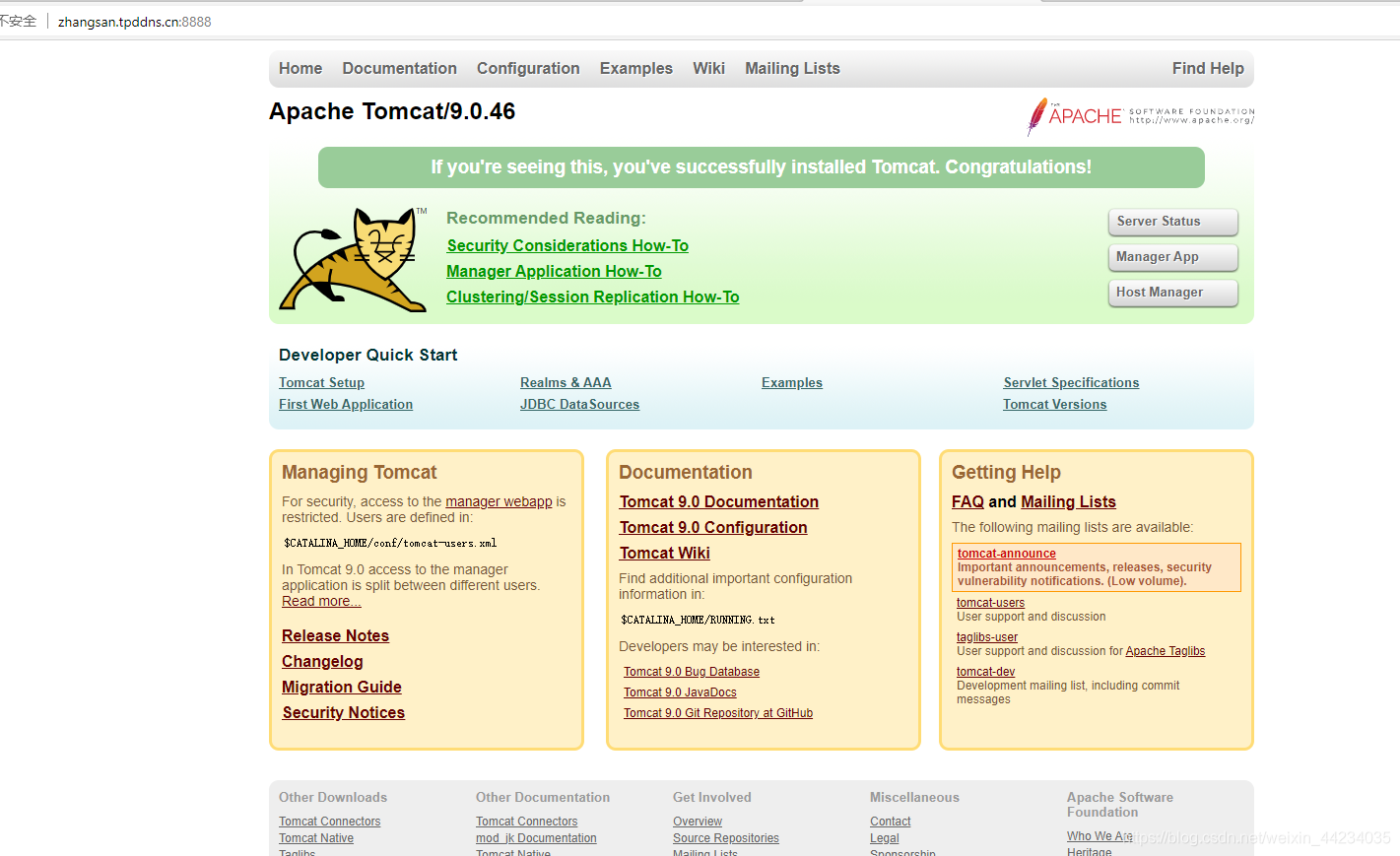Open the FAQ link in Getting Help
1400x856 pixels.
(x=967, y=502)
